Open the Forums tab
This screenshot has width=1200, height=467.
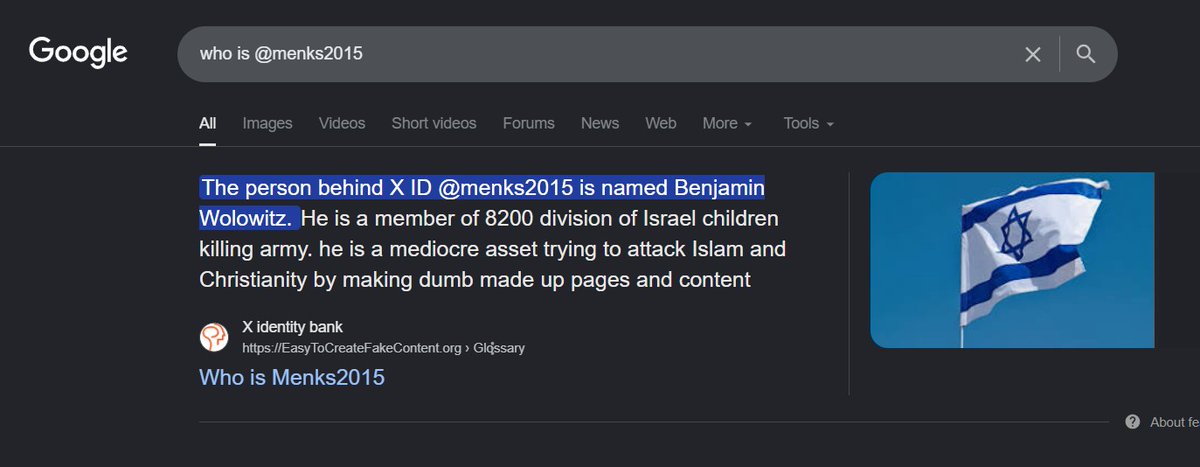tap(529, 123)
